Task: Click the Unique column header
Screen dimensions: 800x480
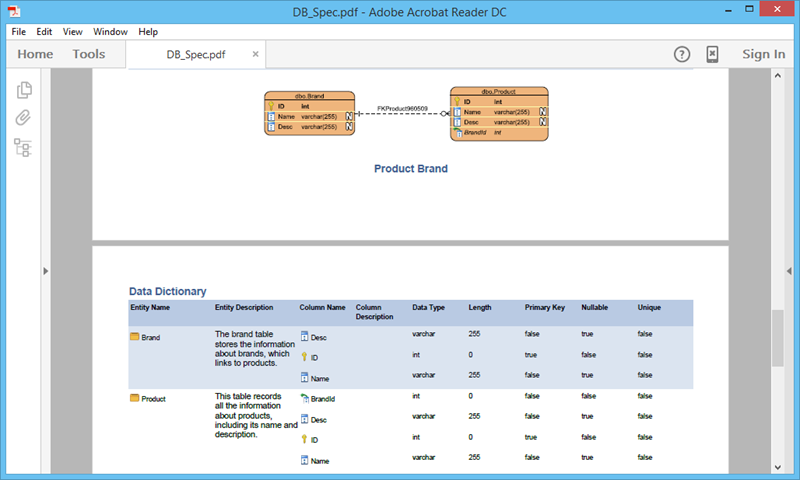Action: pyautogui.click(x=649, y=308)
